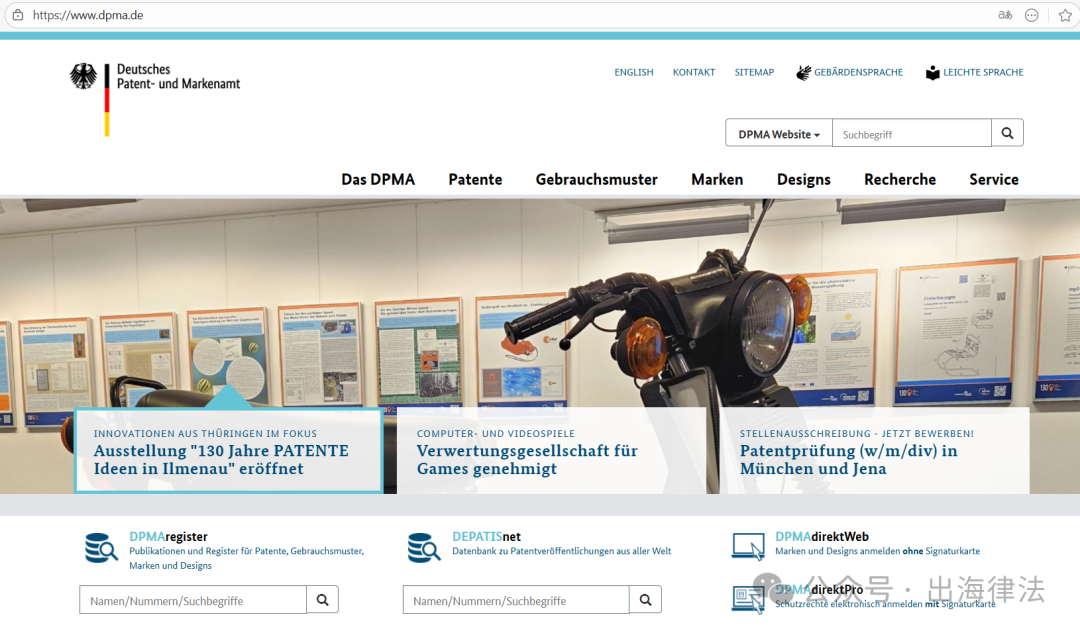
Task: Click 'Marken und Designs anmelden ohne Signaturkarte' text
Action: (x=877, y=551)
